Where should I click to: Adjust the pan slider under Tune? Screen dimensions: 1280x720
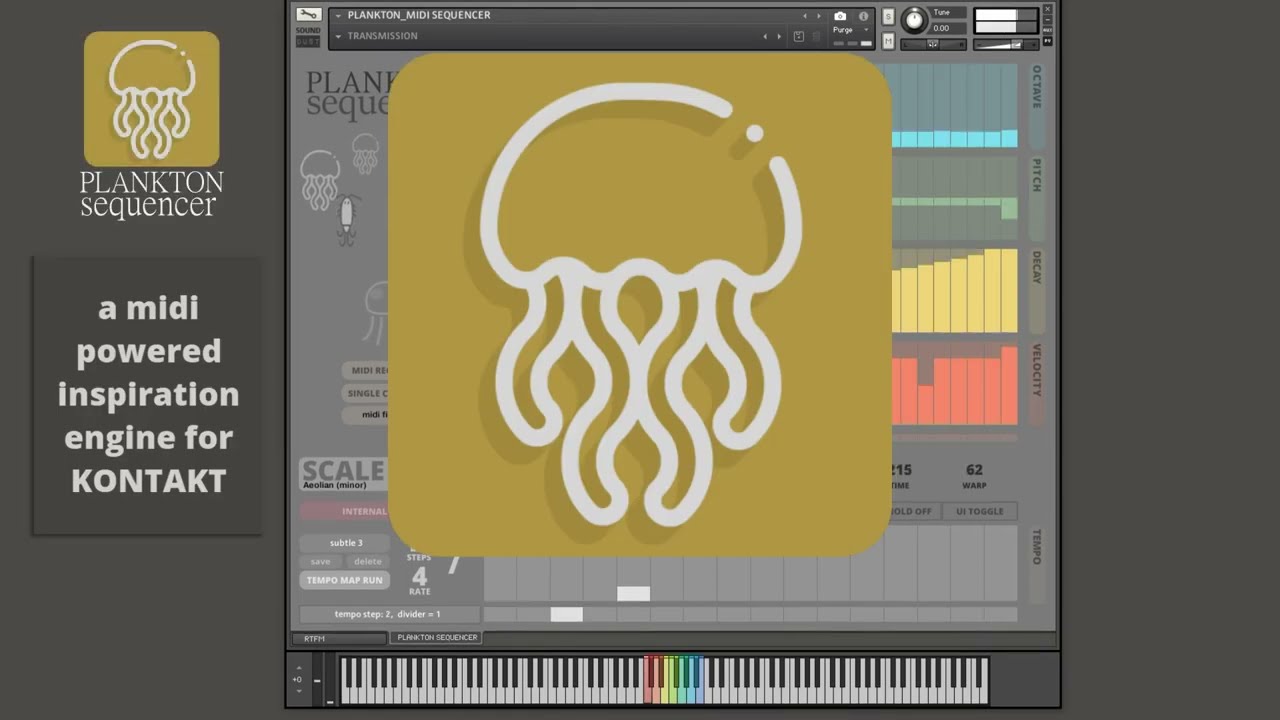[932, 44]
